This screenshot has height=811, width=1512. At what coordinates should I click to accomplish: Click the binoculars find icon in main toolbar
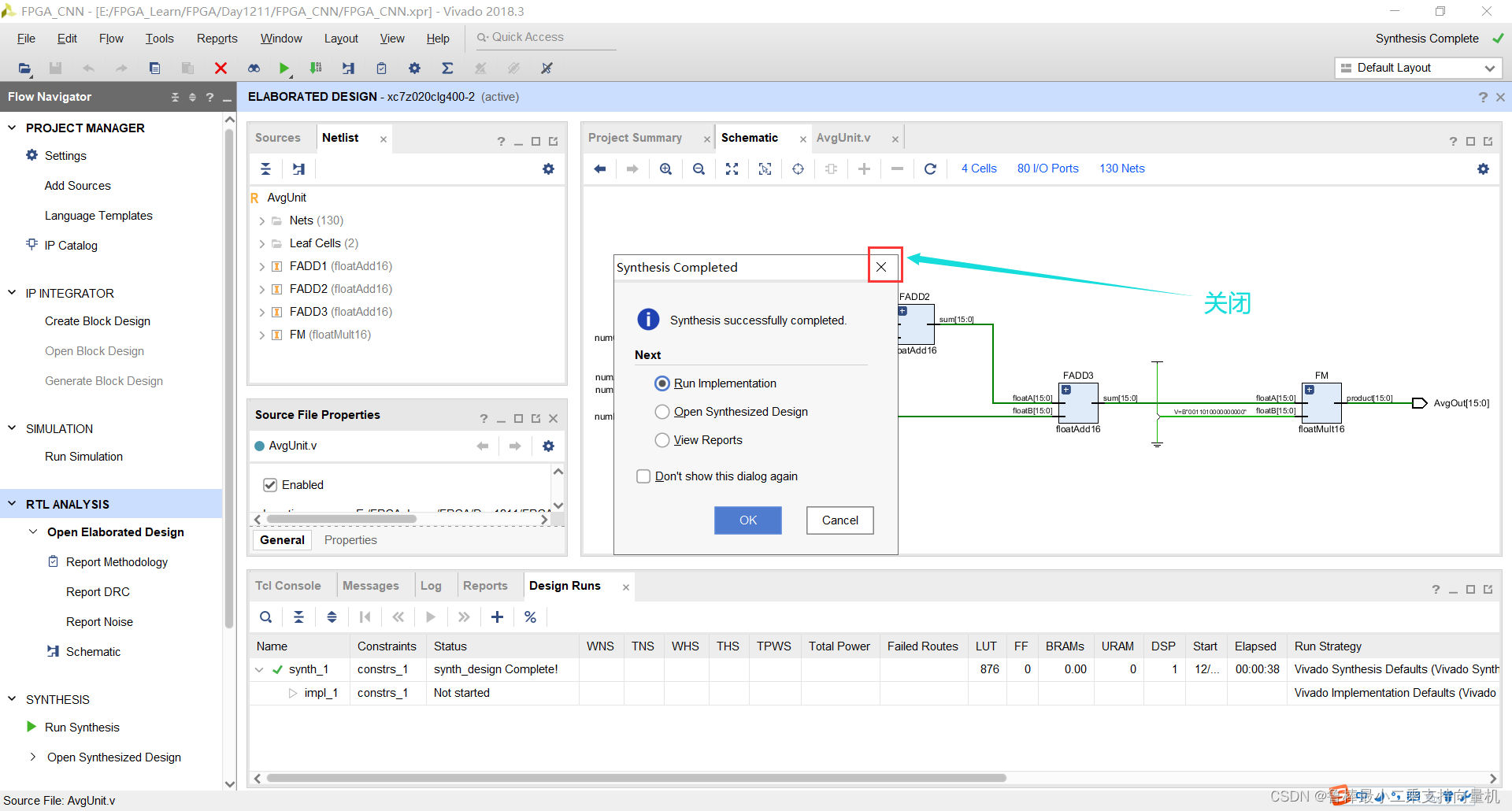(x=254, y=69)
